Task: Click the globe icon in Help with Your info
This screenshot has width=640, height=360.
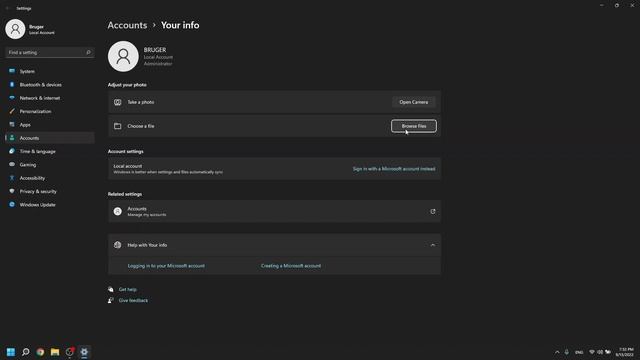Action: coord(118,245)
